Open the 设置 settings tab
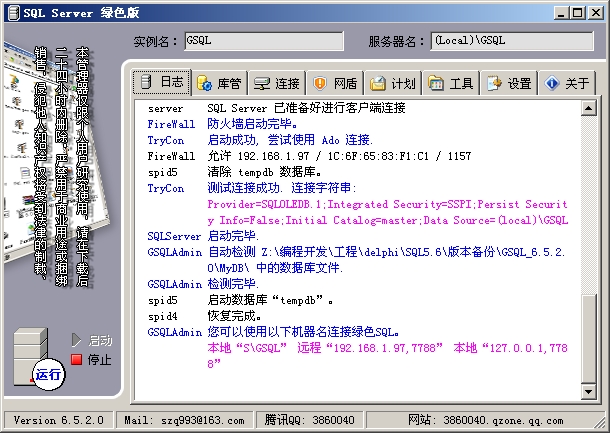This screenshot has height=433, width=610. coord(509,83)
